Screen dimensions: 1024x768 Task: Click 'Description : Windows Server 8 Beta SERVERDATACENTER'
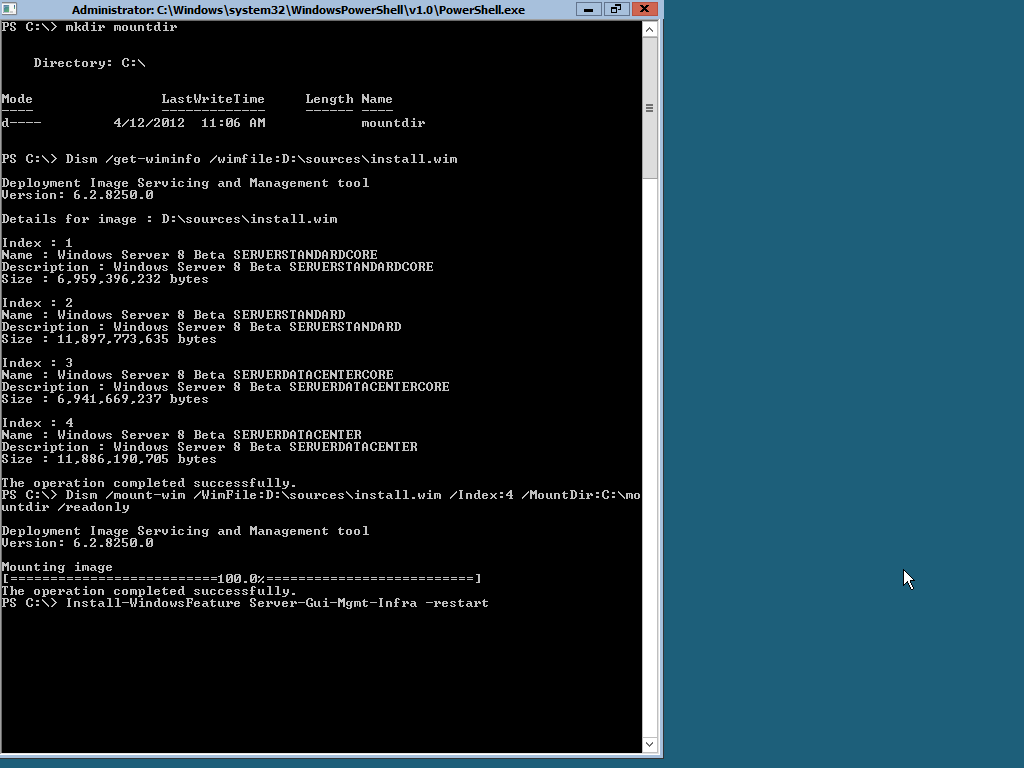click(x=209, y=447)
